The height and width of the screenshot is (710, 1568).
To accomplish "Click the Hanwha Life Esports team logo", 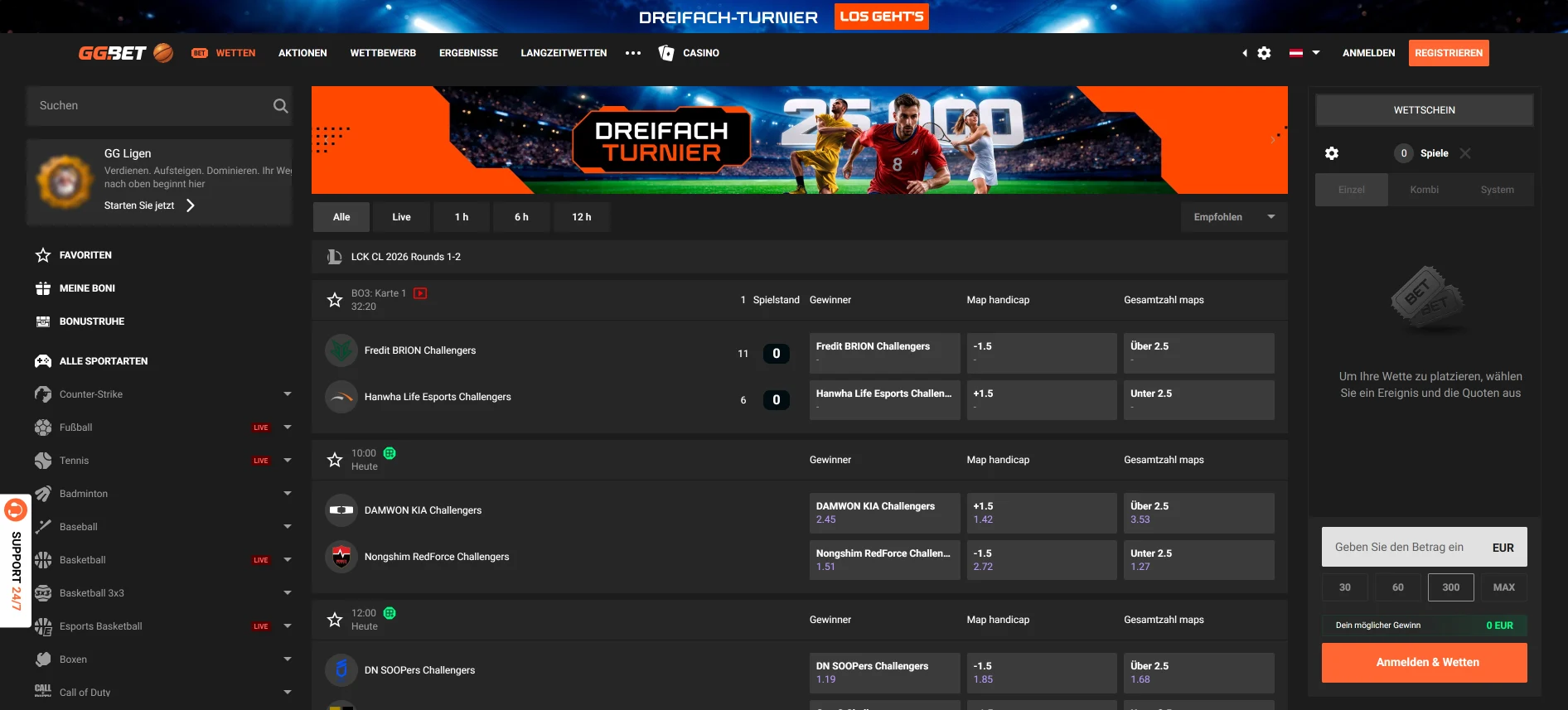I will pos(341,397).
